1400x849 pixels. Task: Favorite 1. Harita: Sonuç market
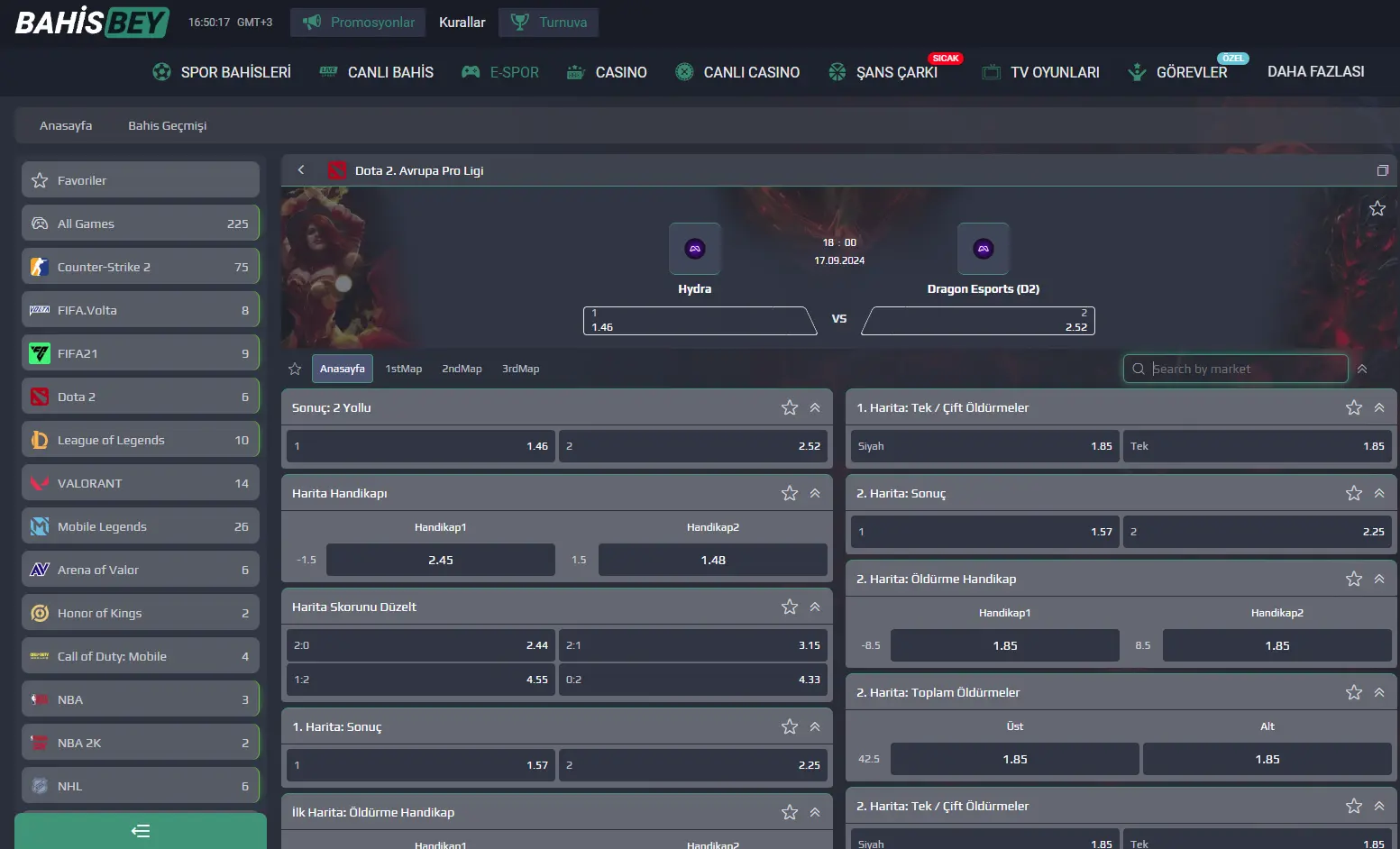coord(790,726)
